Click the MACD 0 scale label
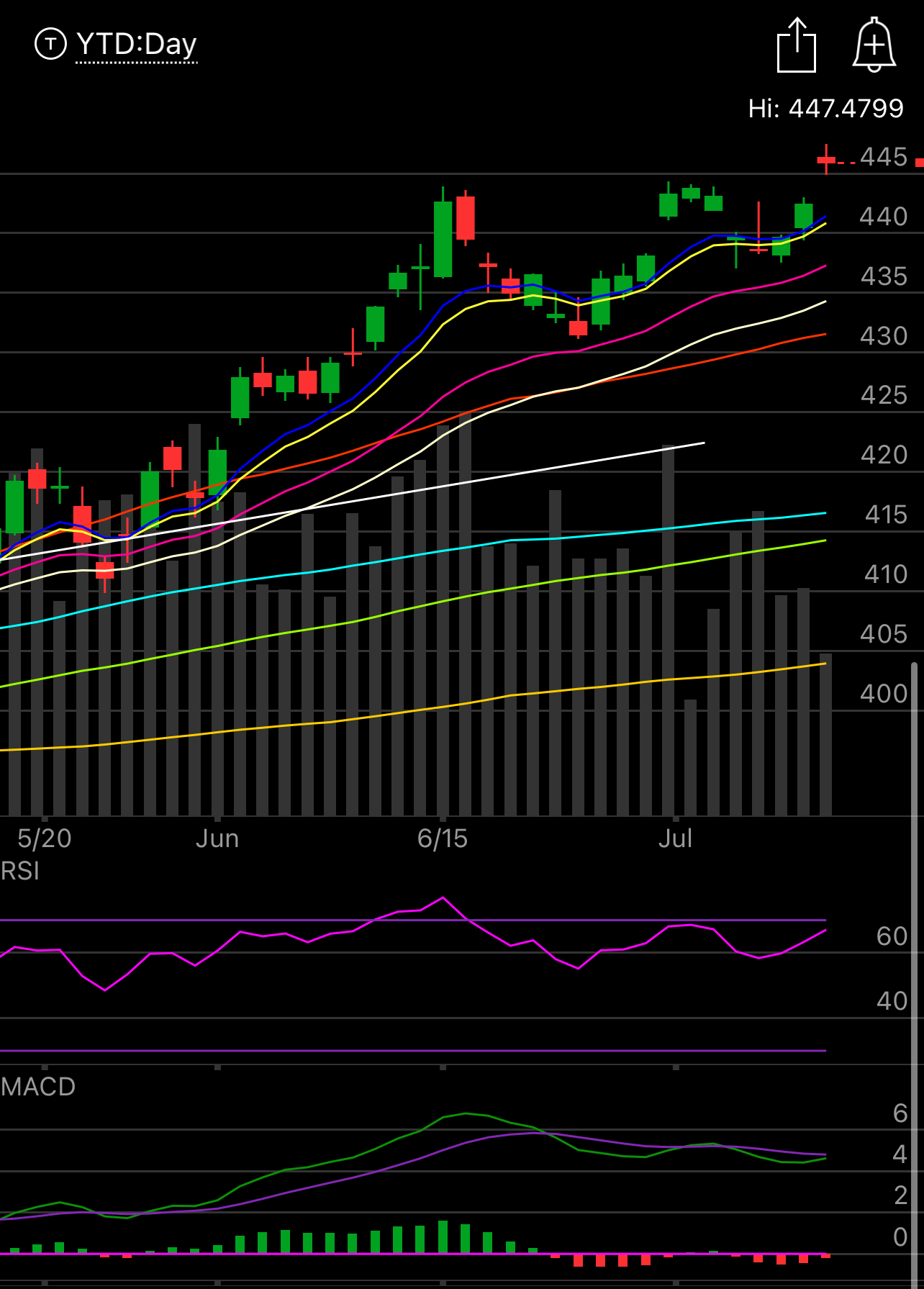 point(900,1237)
